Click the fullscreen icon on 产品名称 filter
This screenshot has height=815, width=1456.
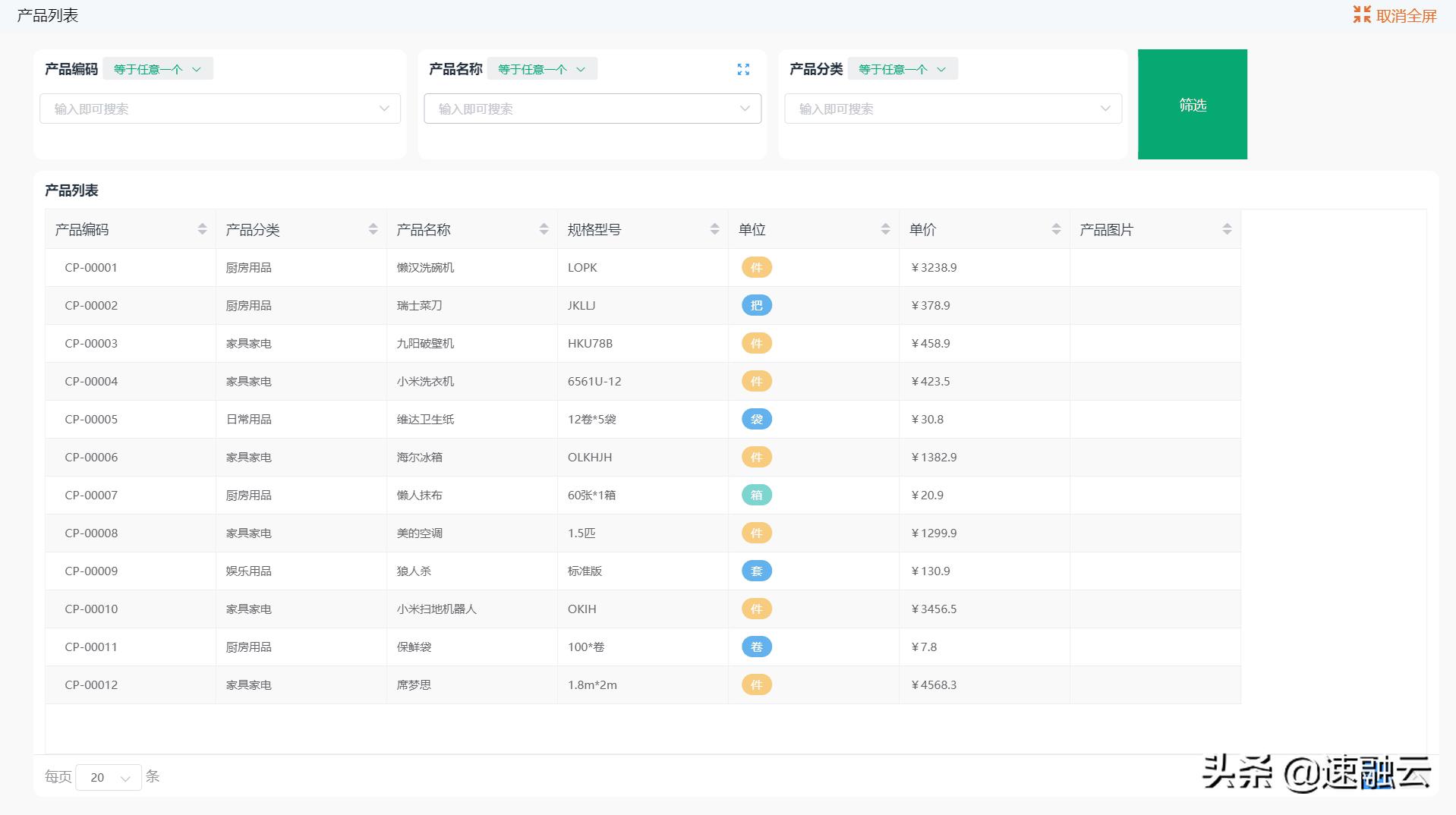pos(744,69)
